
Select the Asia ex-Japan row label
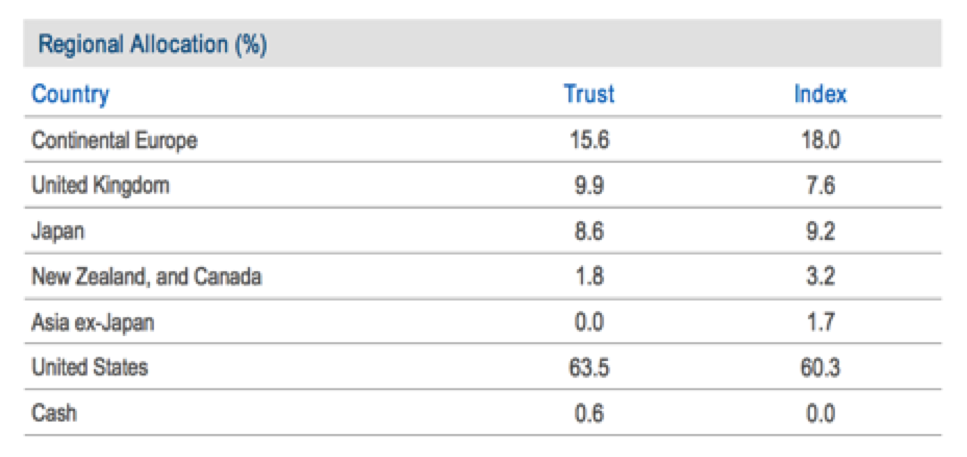pos(93,322)
